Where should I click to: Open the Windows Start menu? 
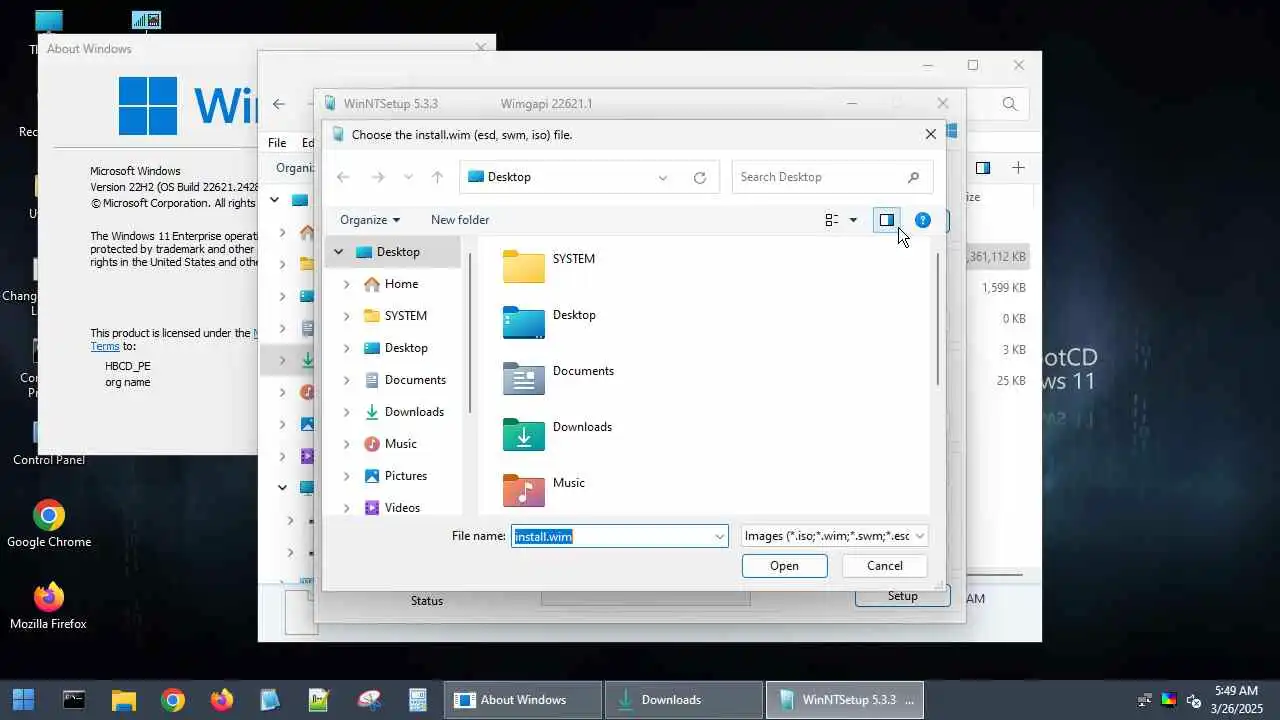(23, 700)
